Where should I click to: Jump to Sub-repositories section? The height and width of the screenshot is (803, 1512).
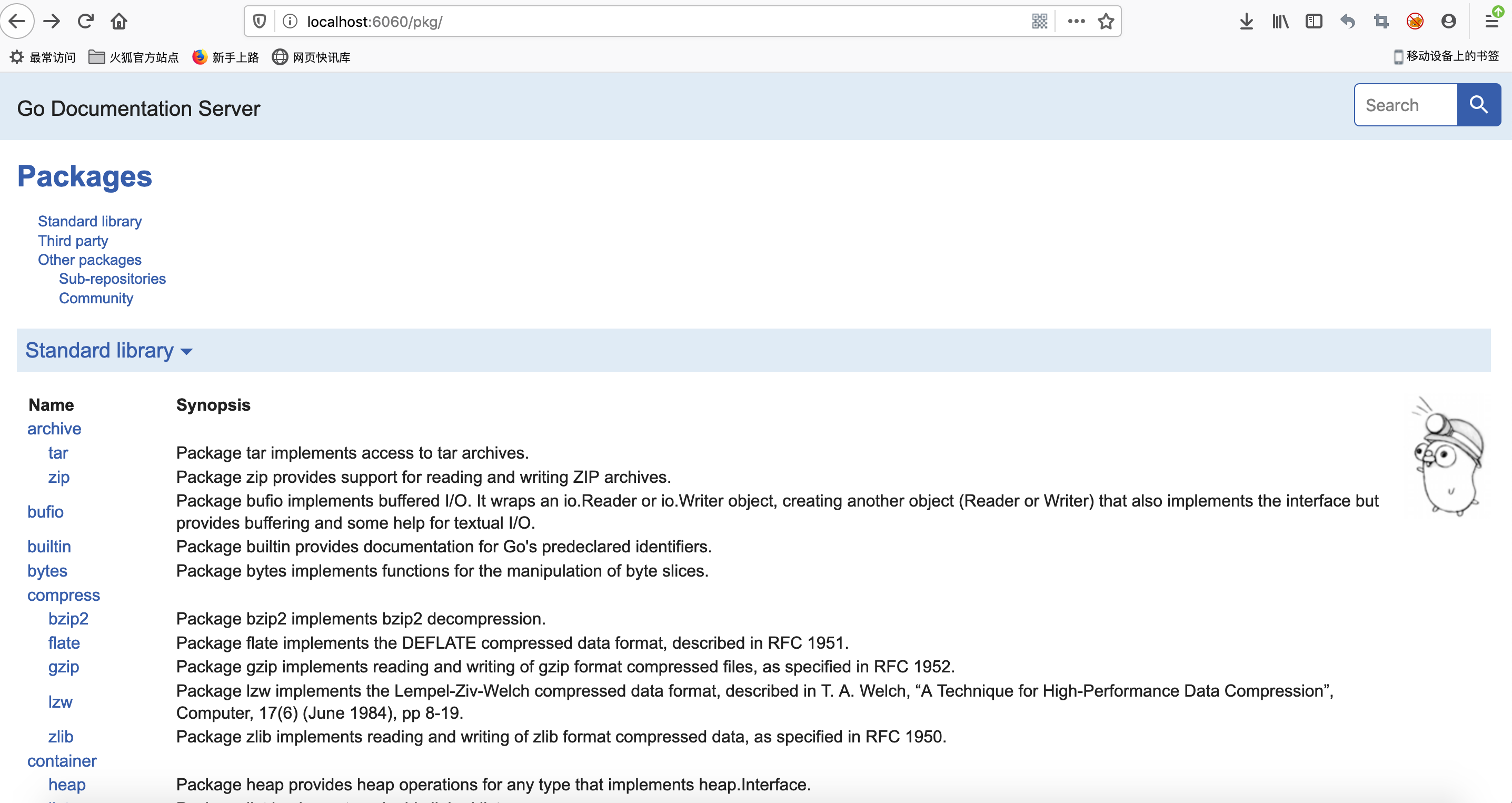click(x=112, y=279)
